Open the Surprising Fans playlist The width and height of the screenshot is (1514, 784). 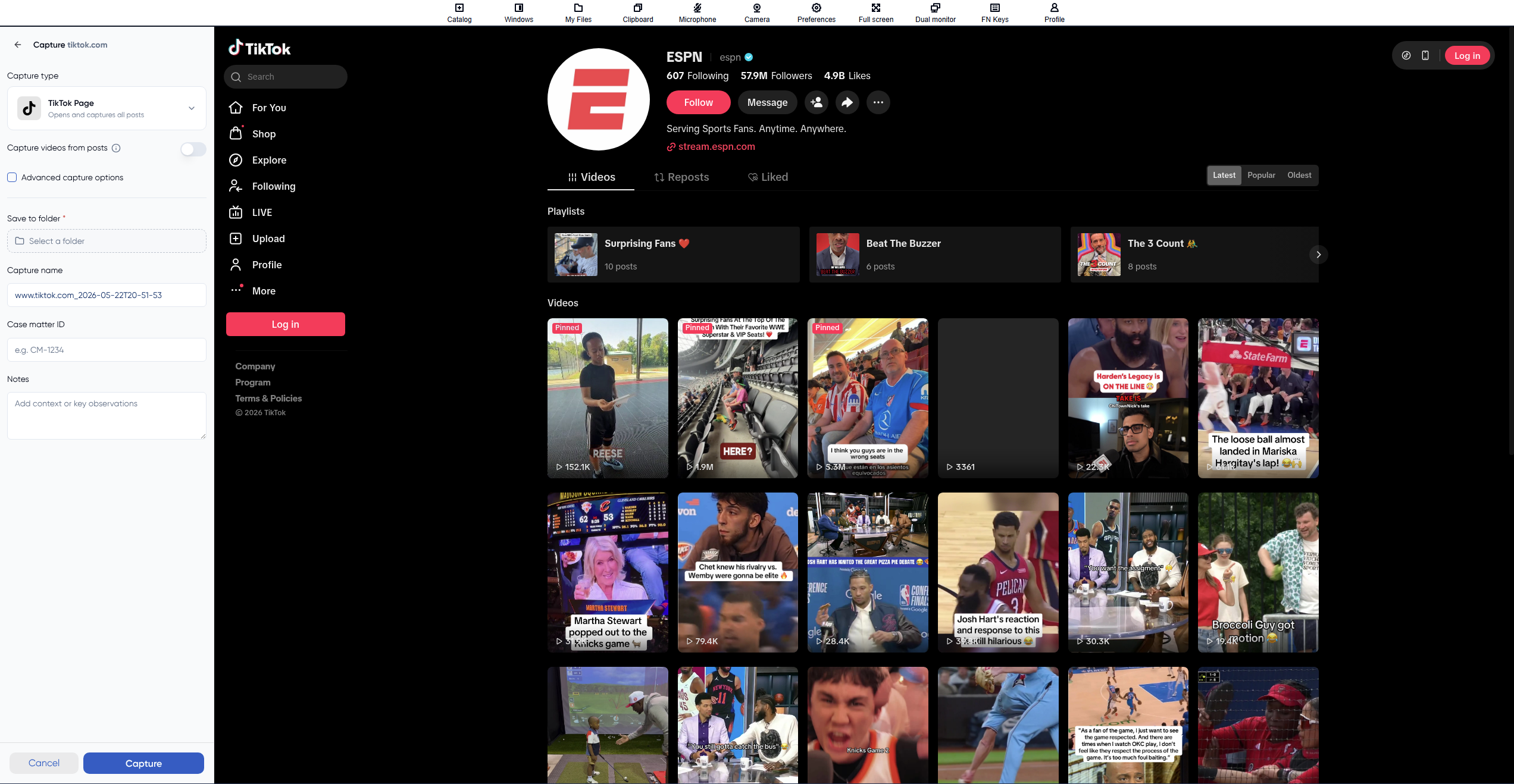[x=673, y=255]
